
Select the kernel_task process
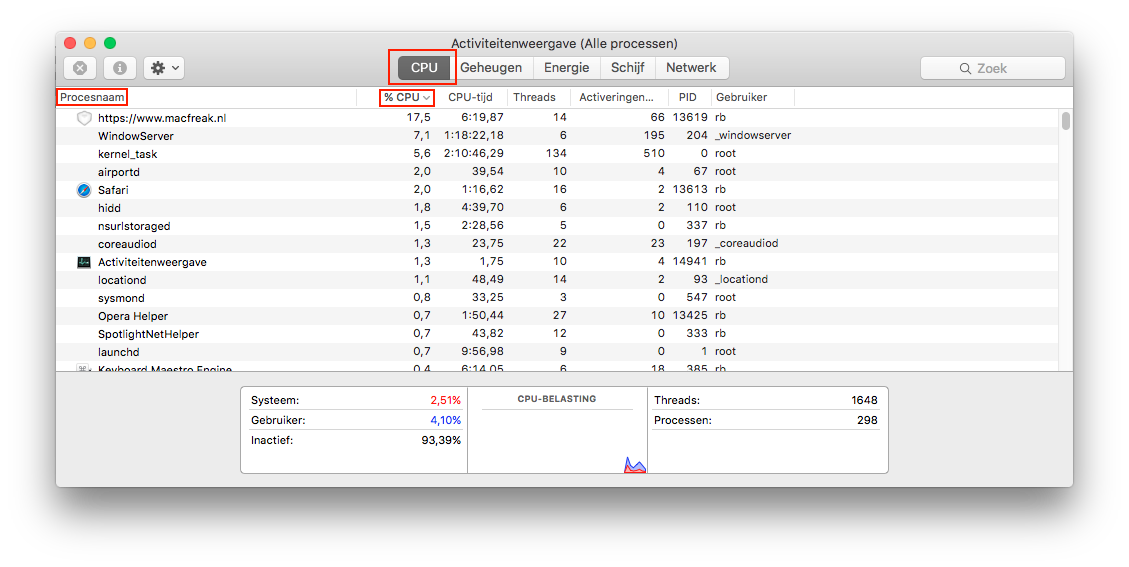pos(127,154)
